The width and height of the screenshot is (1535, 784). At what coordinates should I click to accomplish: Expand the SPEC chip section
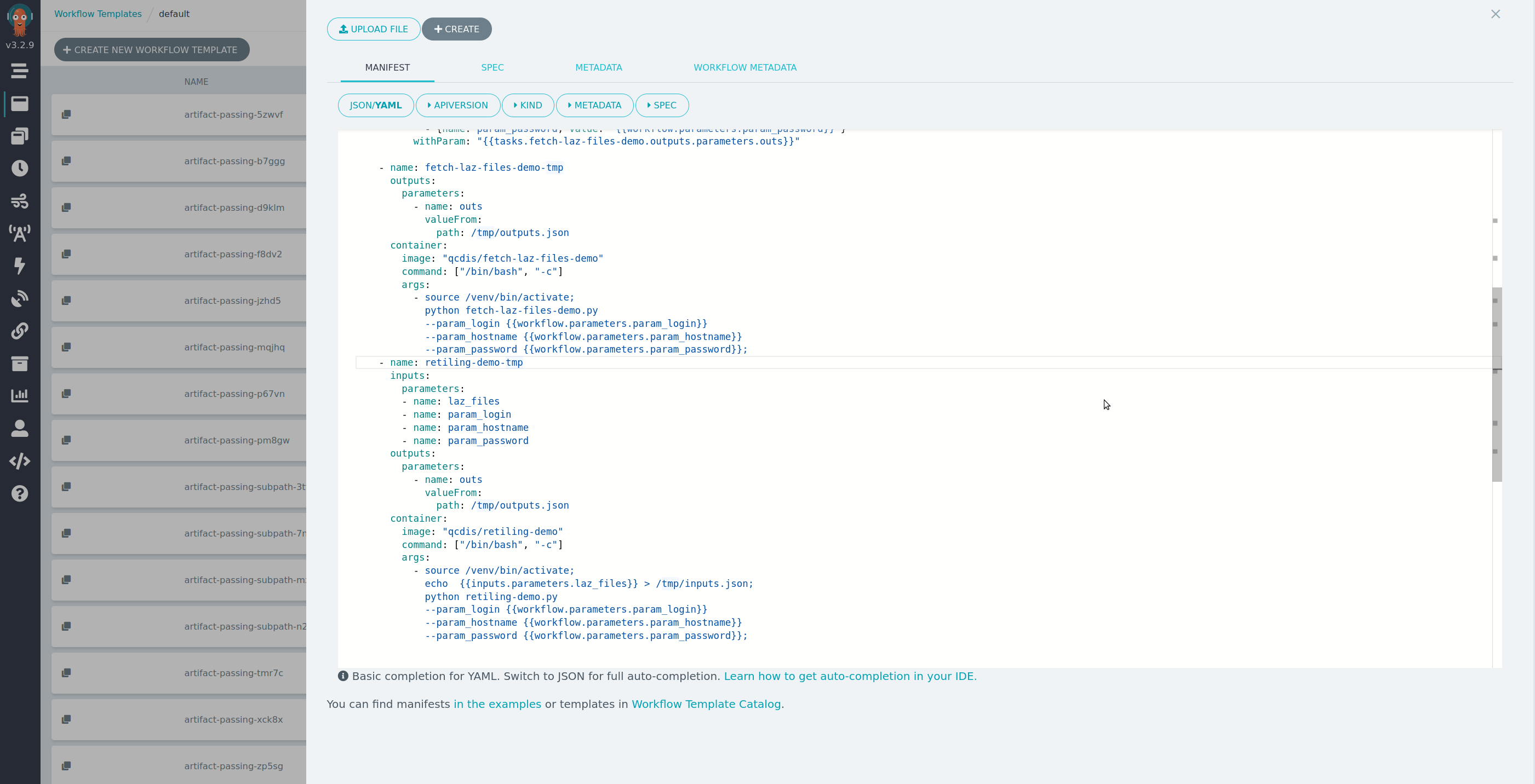point(661,105)
